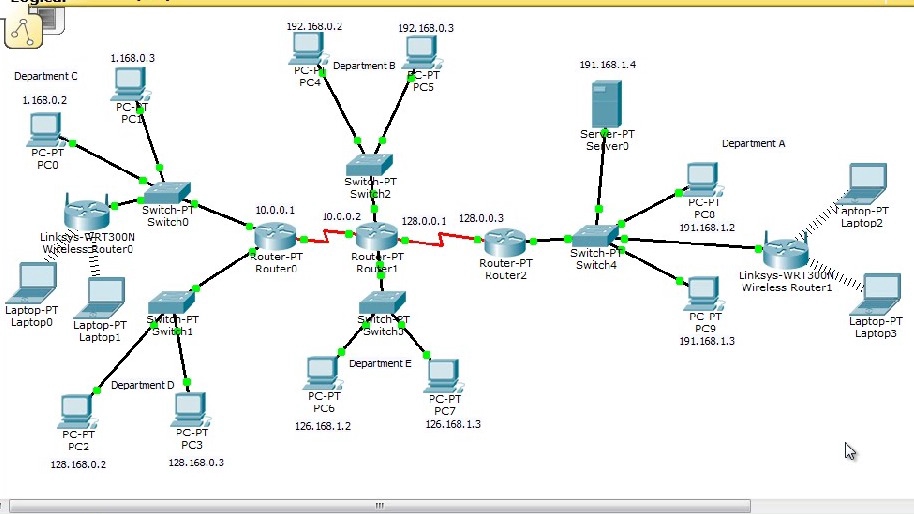Select the Laptop3 device
The width and height of the screenshot is (914, 514).
tap(878, 294)
